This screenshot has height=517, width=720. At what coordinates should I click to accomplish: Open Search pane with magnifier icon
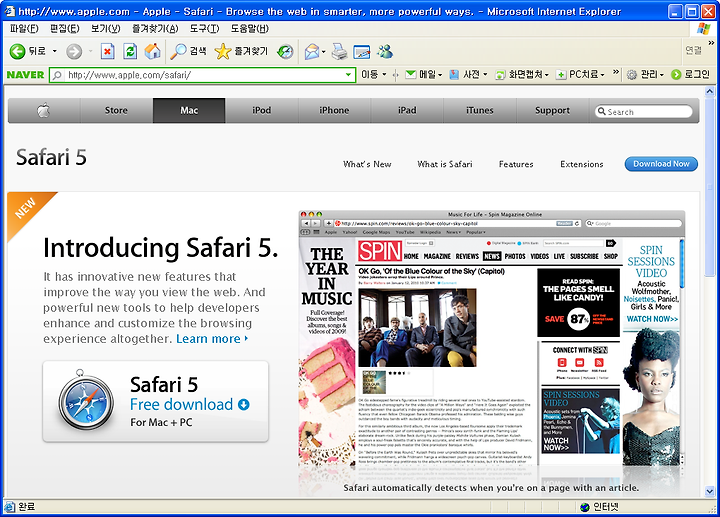(178, 51)
